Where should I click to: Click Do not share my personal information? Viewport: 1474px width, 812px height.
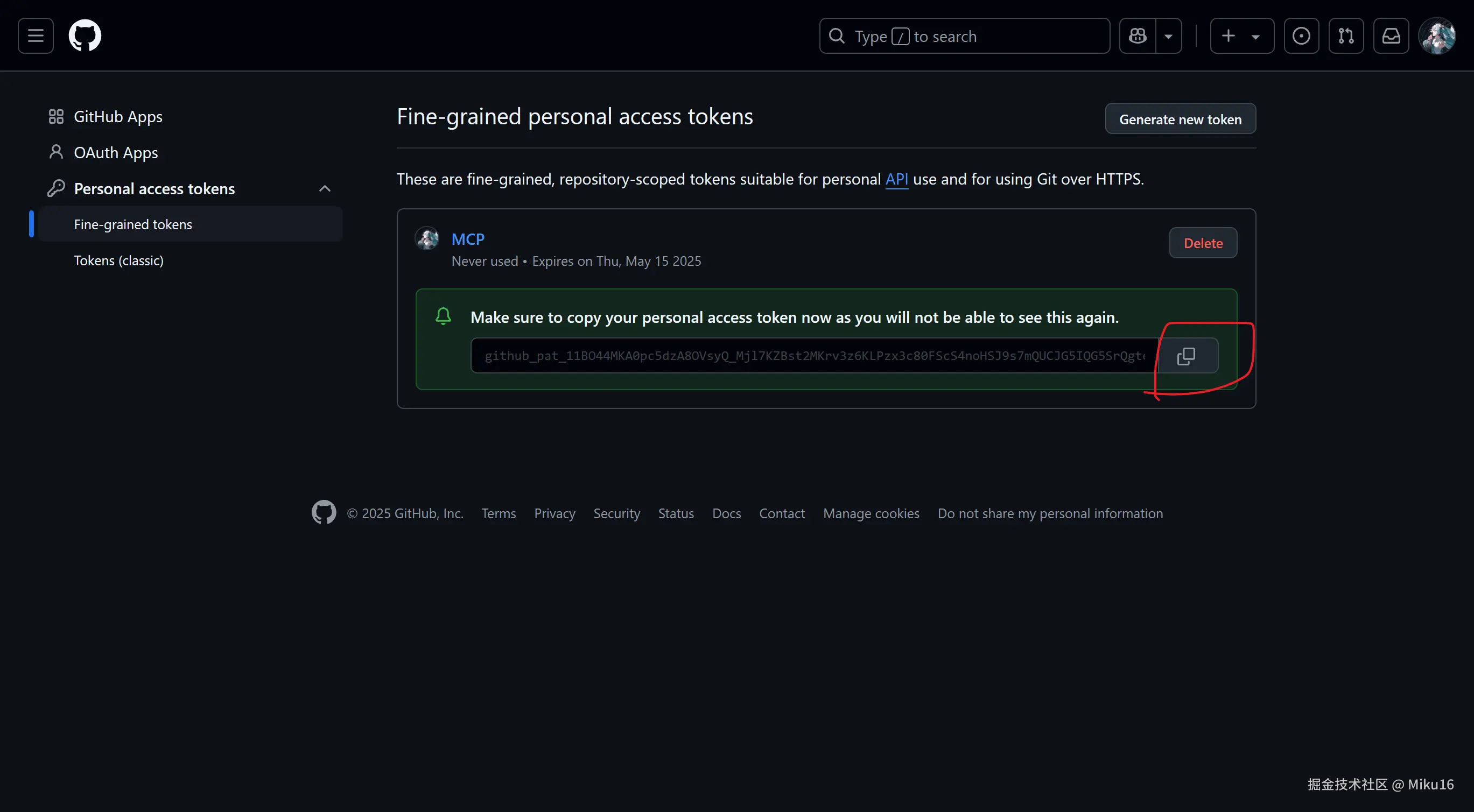pyautogui.click(x=1050, y=513)
